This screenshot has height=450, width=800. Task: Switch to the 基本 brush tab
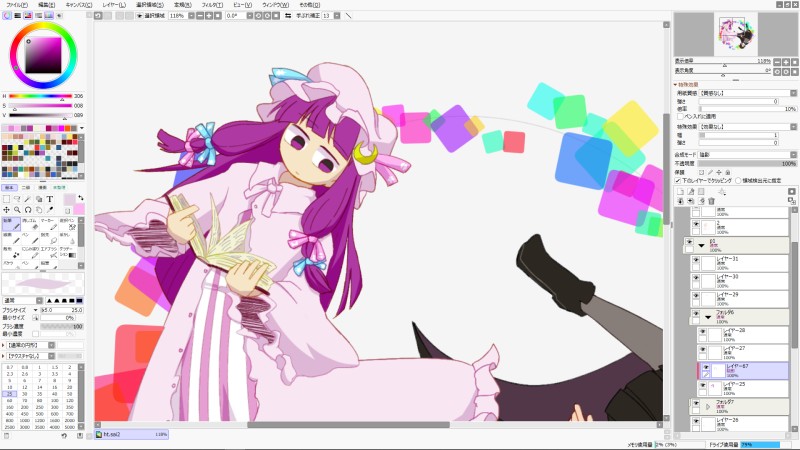[x=9, y=188]
